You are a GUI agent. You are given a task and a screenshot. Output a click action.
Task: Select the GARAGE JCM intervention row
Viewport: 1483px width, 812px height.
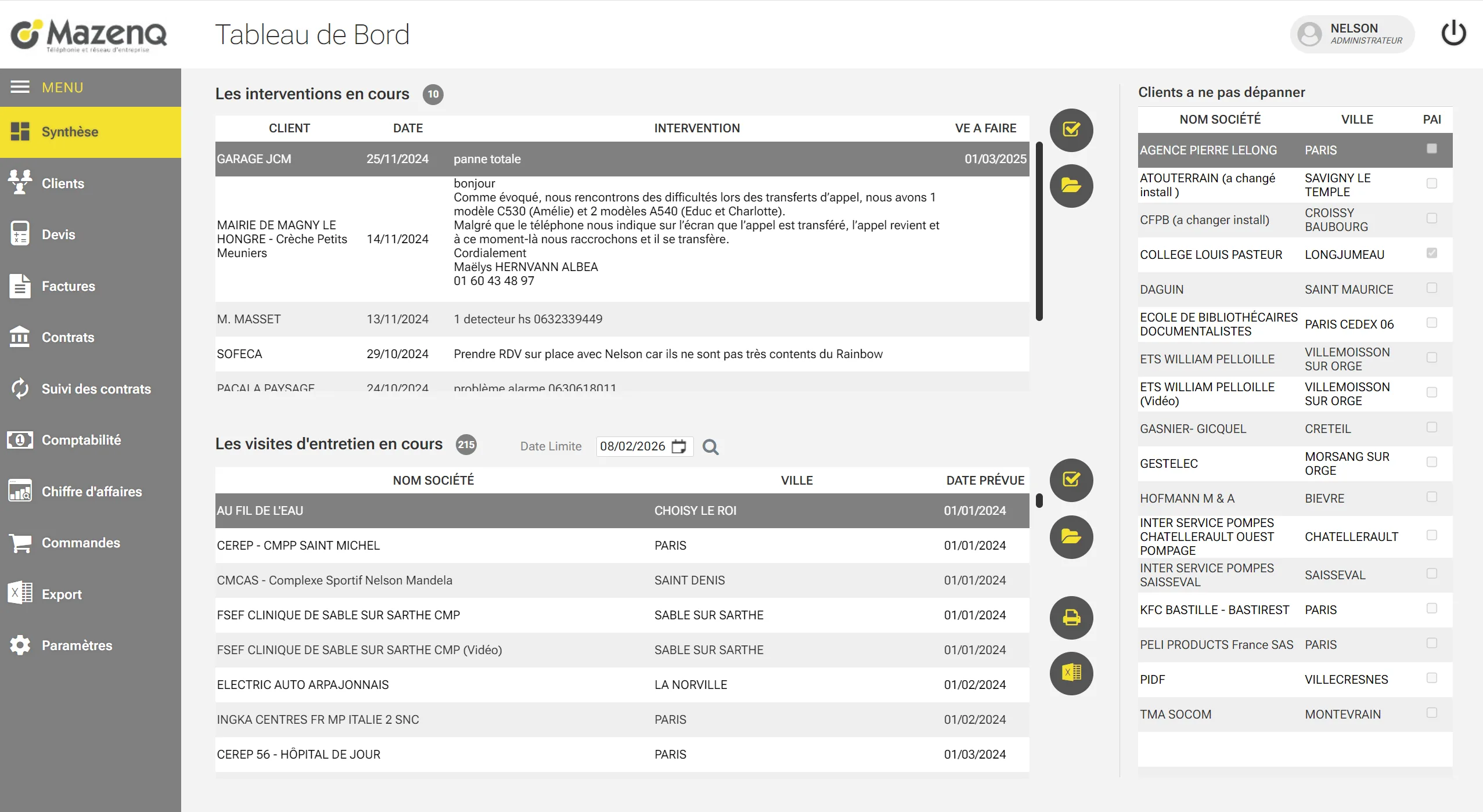tap(622, 159)
